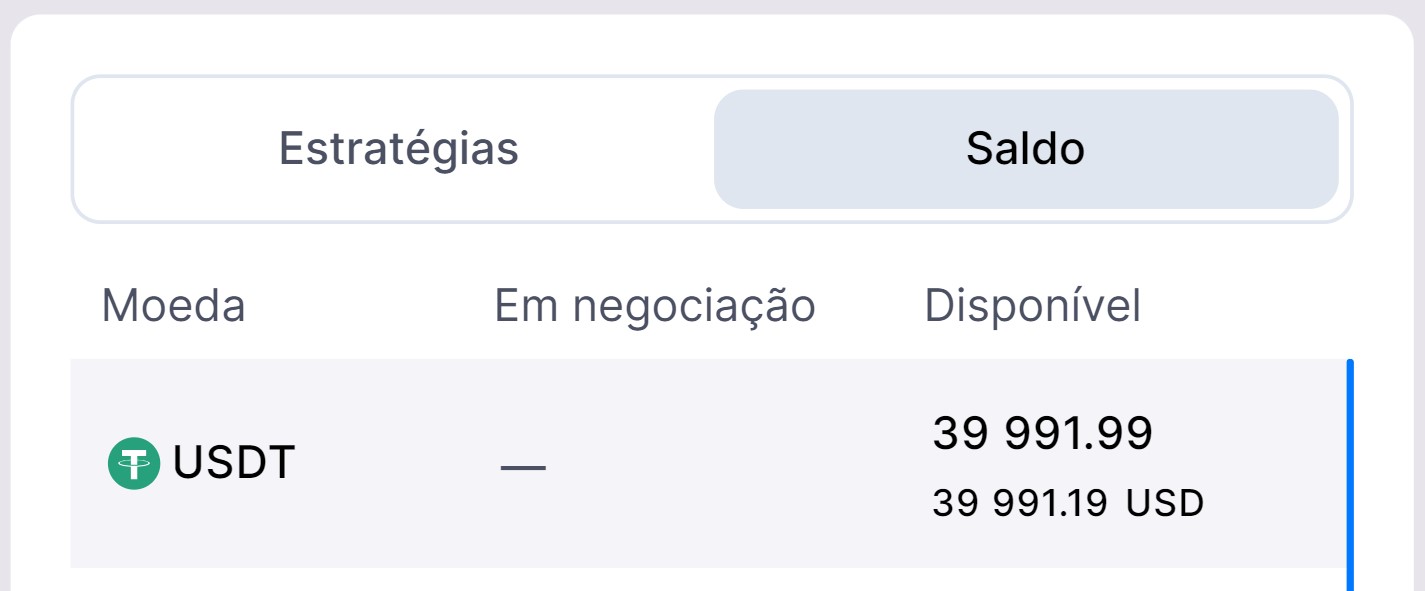
Task: Click the word negociação in the header
Action: 695,306
